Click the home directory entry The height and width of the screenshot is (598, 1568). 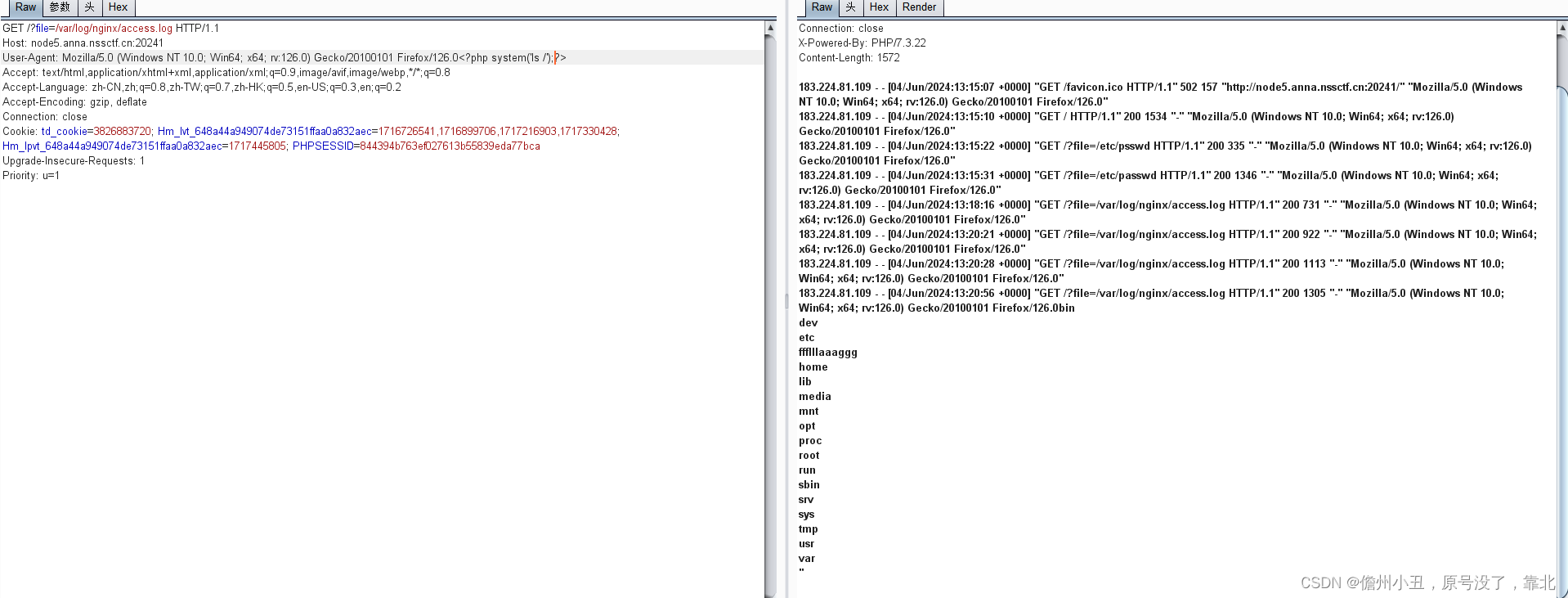pyautogui.click(x=813, y=366)
